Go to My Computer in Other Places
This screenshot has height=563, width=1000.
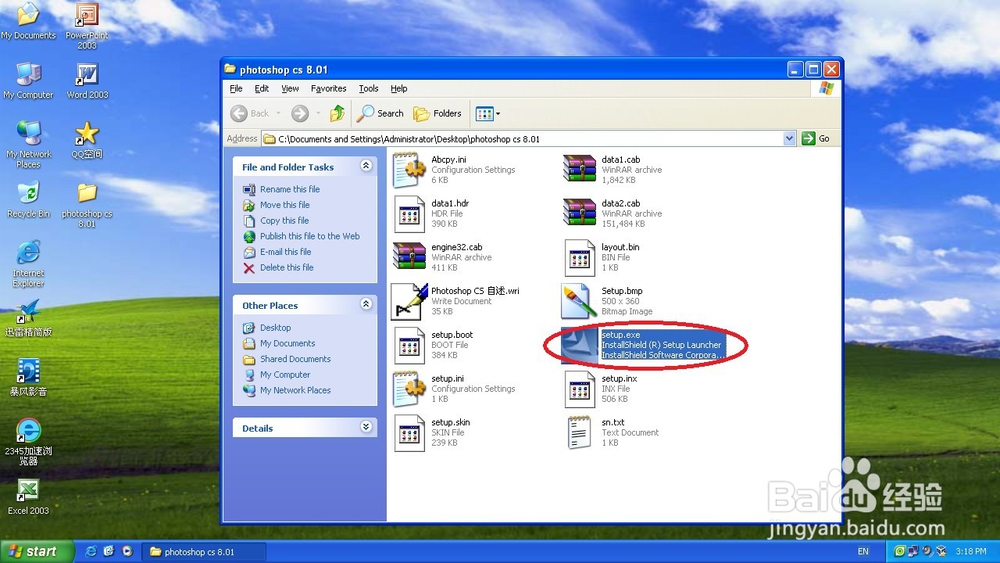coord(285,375)
